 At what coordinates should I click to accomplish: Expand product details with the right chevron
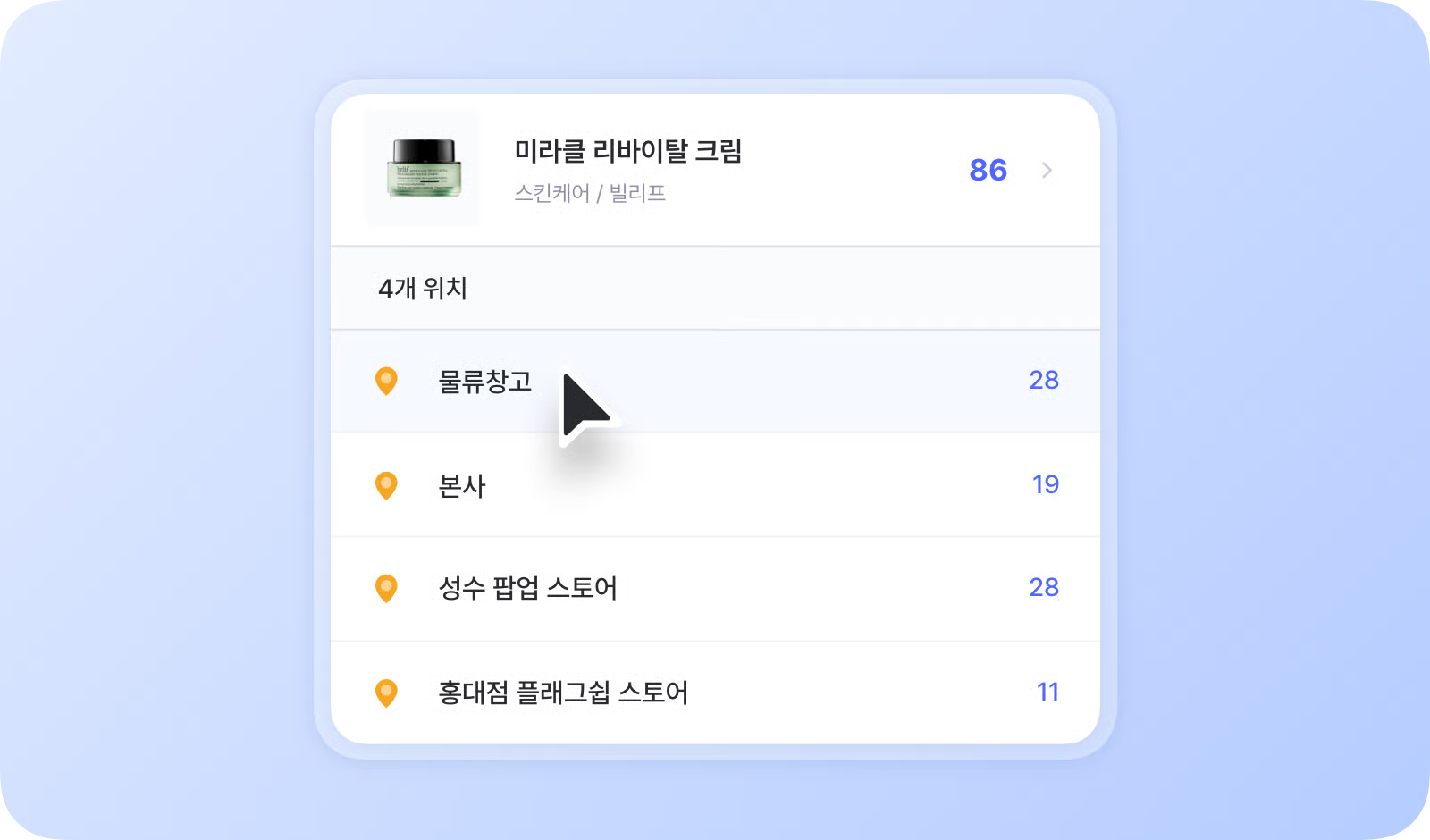coord(1047,170)
